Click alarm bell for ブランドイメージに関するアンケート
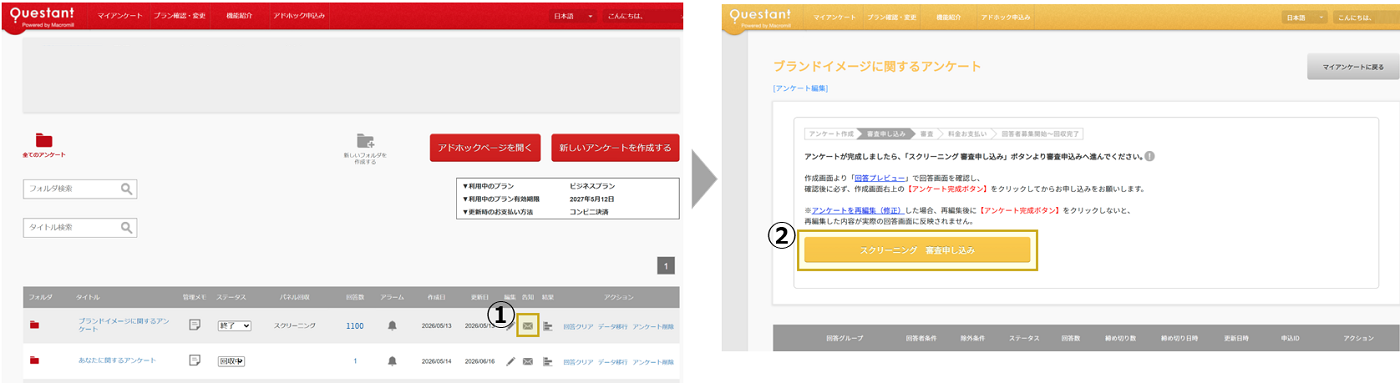 [392, 325]
